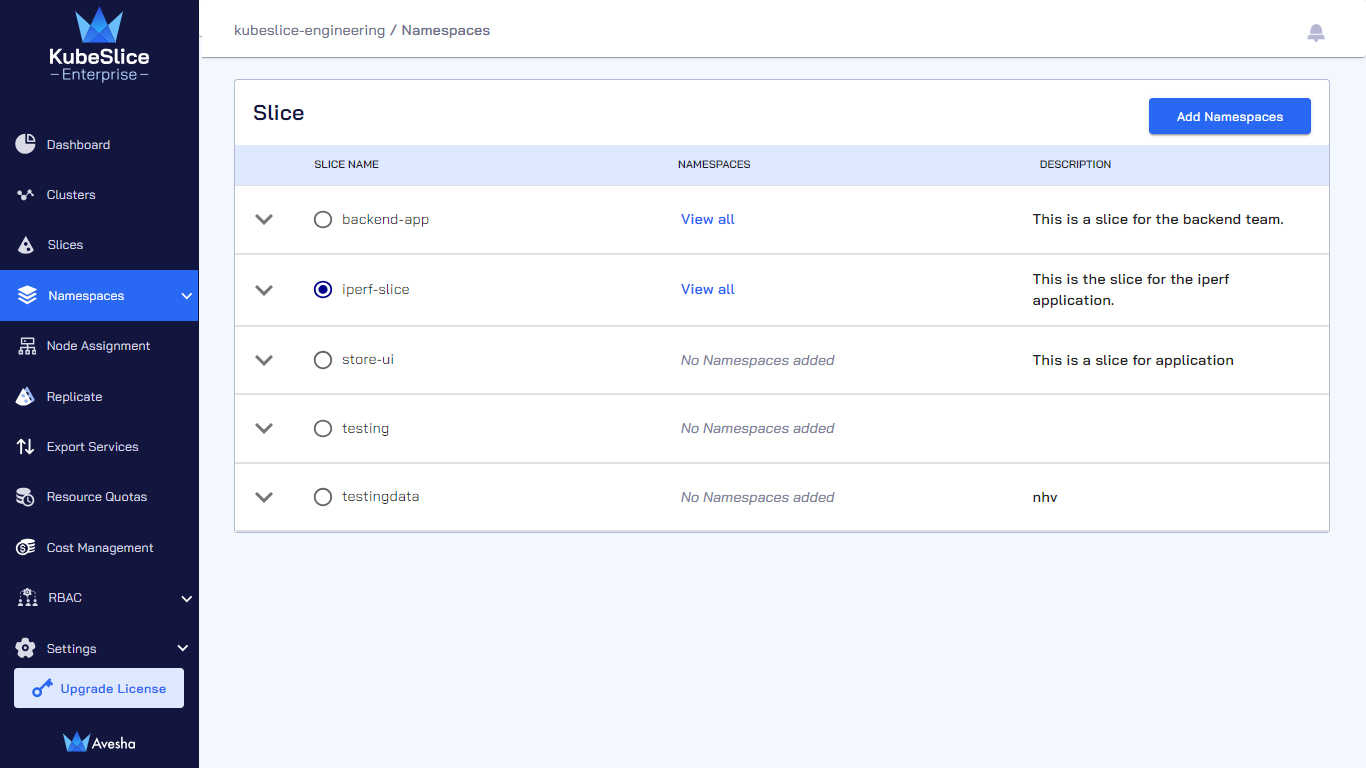
Task: Click backend team slice description text
Action: (1158, 219)
